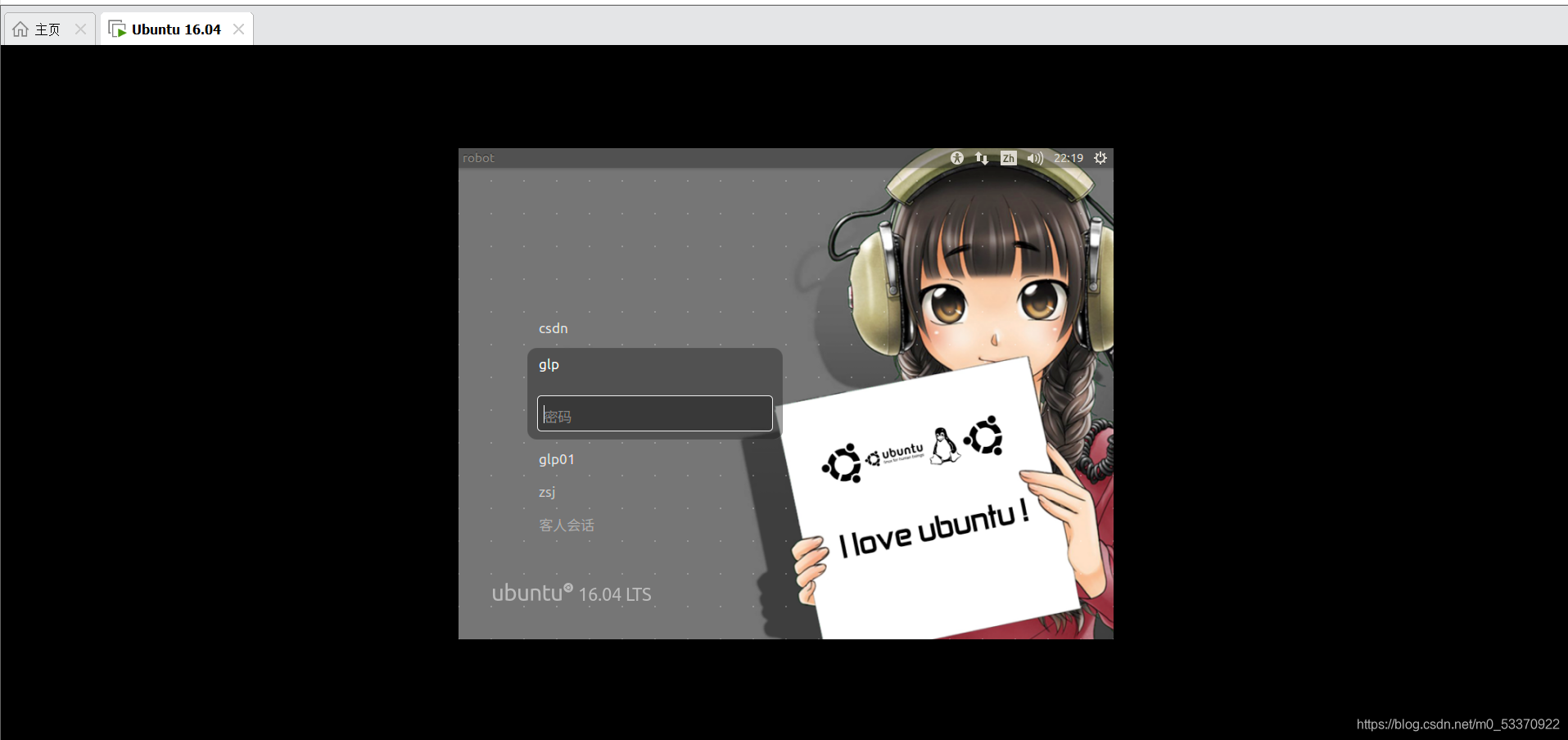The height and width of the screenshot is (740, 1568).
Task: Click the 22:19 clock indicator
Action: tap(1069, 158)
